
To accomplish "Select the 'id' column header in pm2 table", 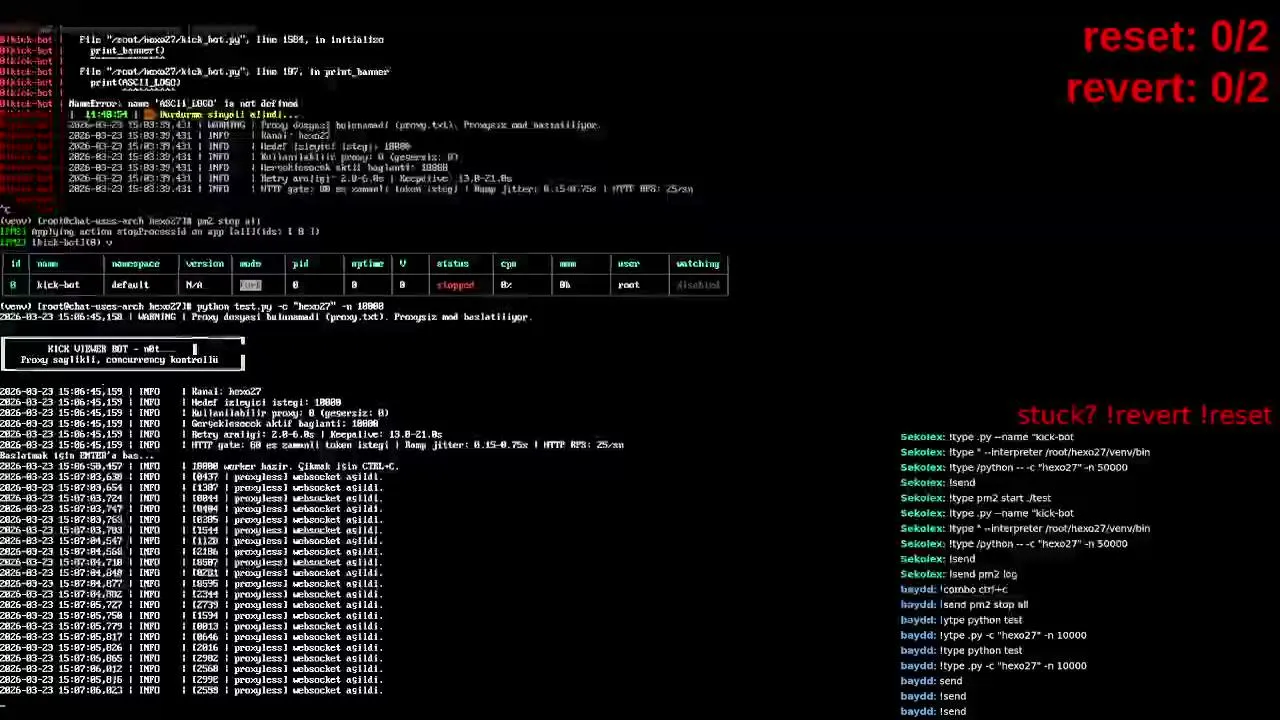I will [15, 264].
